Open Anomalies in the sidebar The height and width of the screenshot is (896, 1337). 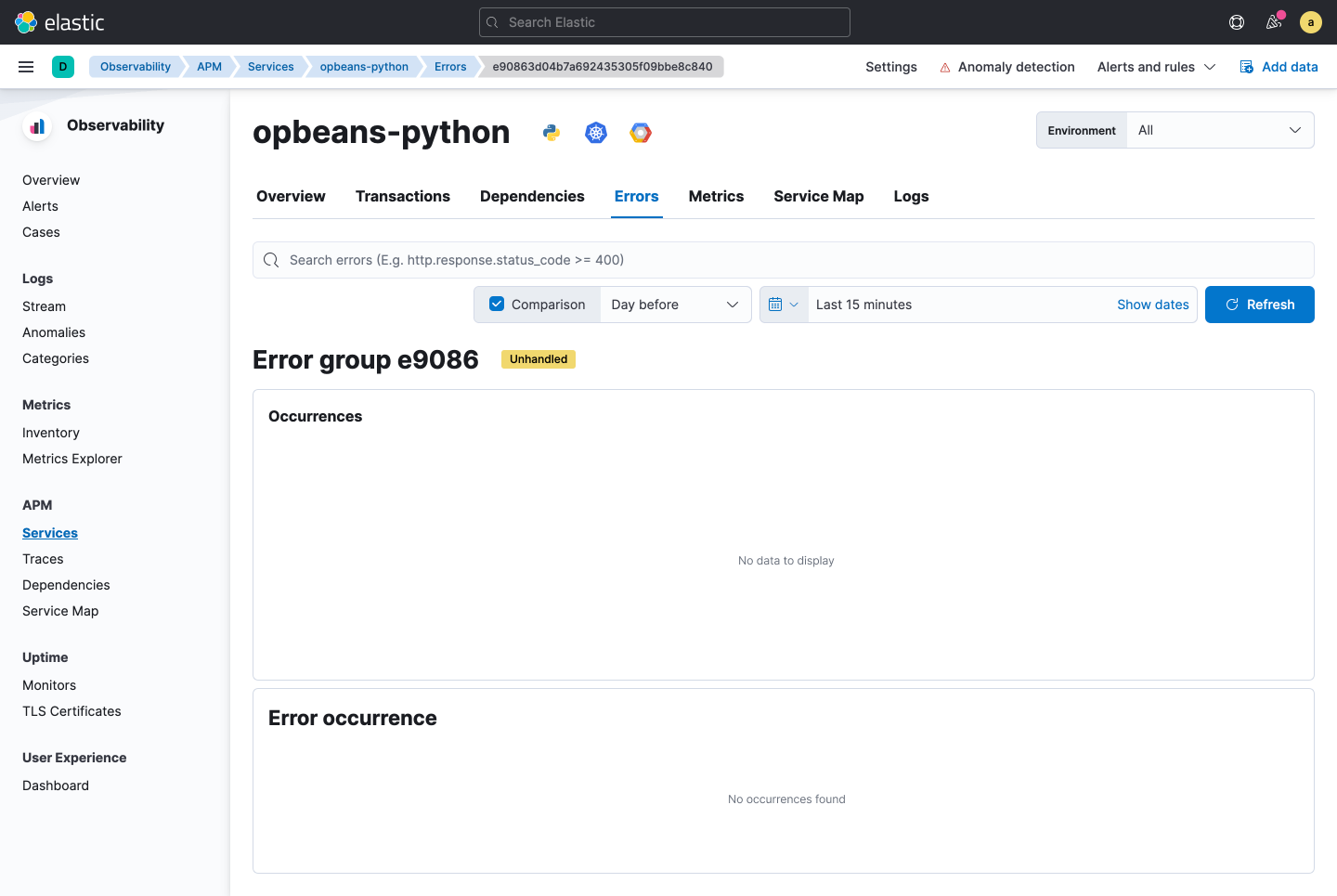pyautogui.click(x=54, y=332)
